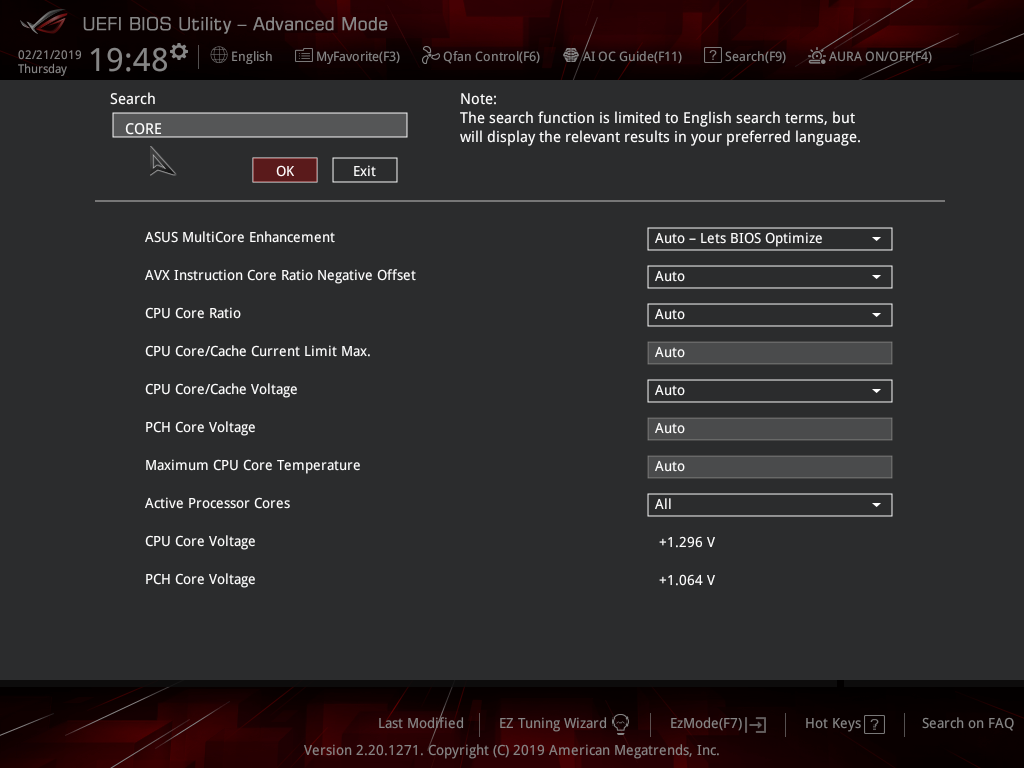Click the MyFavorite list icon

[304, 56]
